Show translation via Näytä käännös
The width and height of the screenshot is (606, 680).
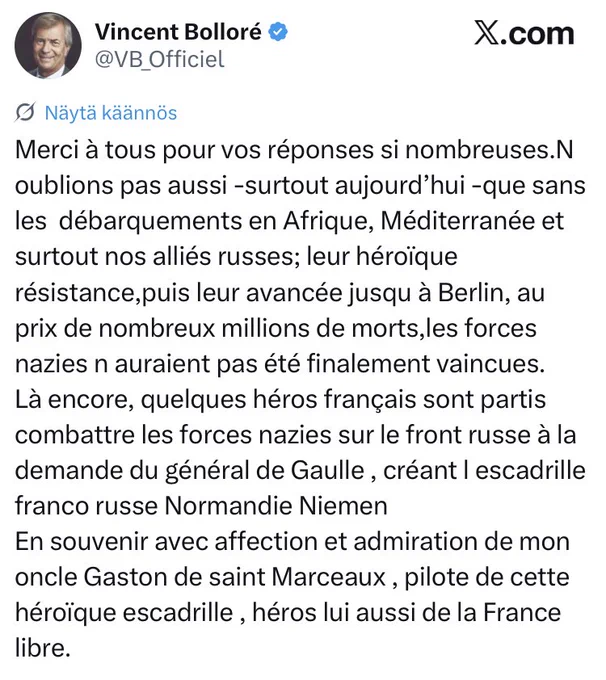(111, 113)
